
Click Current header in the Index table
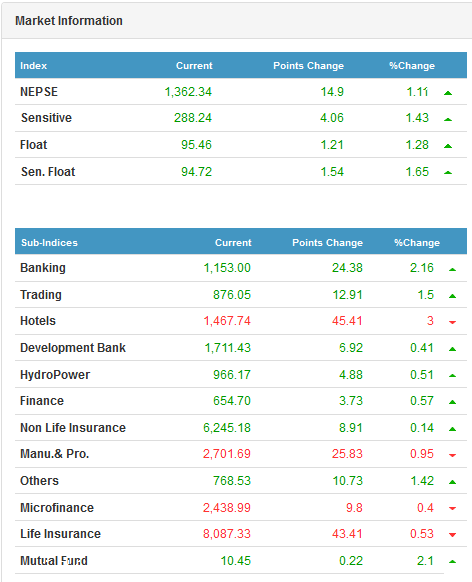194,66
